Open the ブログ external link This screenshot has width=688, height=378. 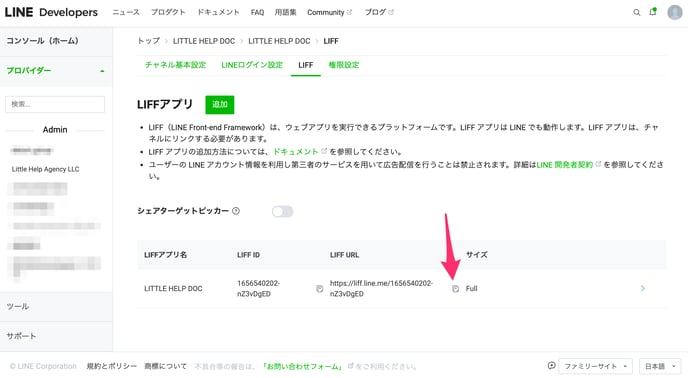(x=379, y=12)
